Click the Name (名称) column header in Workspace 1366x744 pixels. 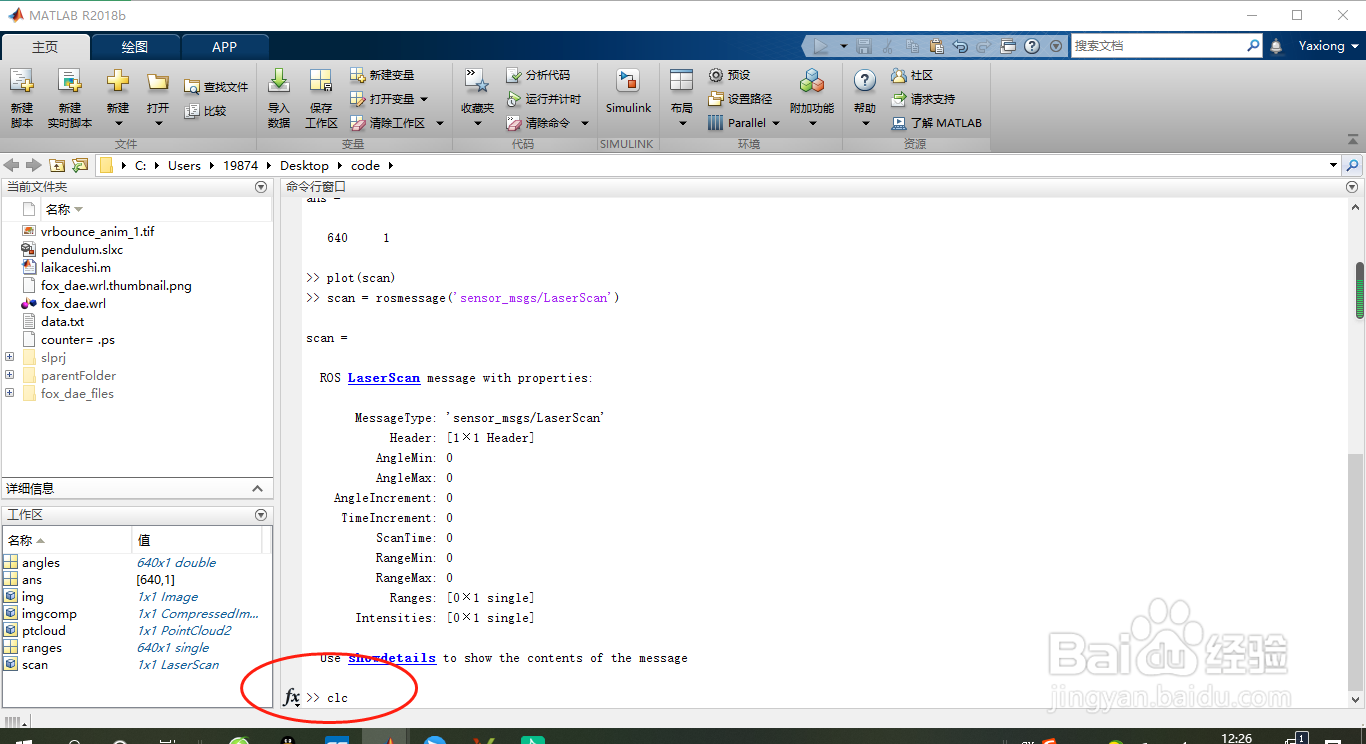coord(67,540)
